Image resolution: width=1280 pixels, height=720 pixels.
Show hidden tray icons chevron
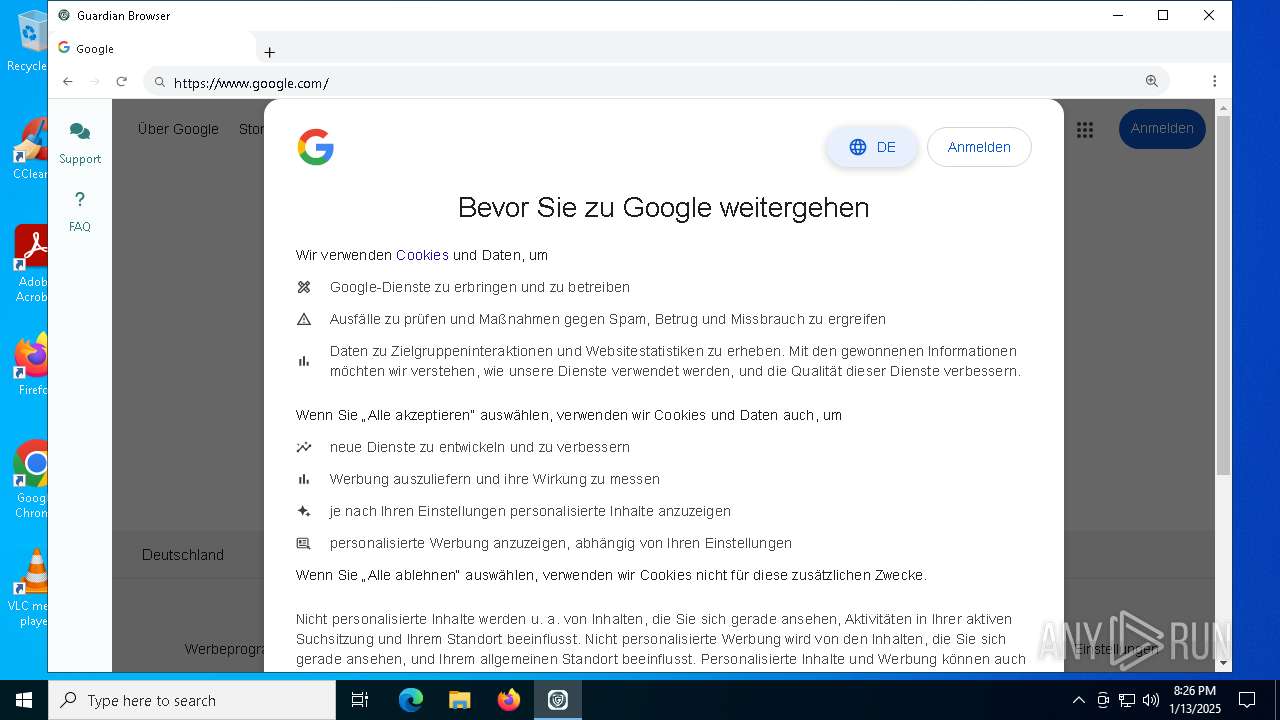pos(1078,700)
